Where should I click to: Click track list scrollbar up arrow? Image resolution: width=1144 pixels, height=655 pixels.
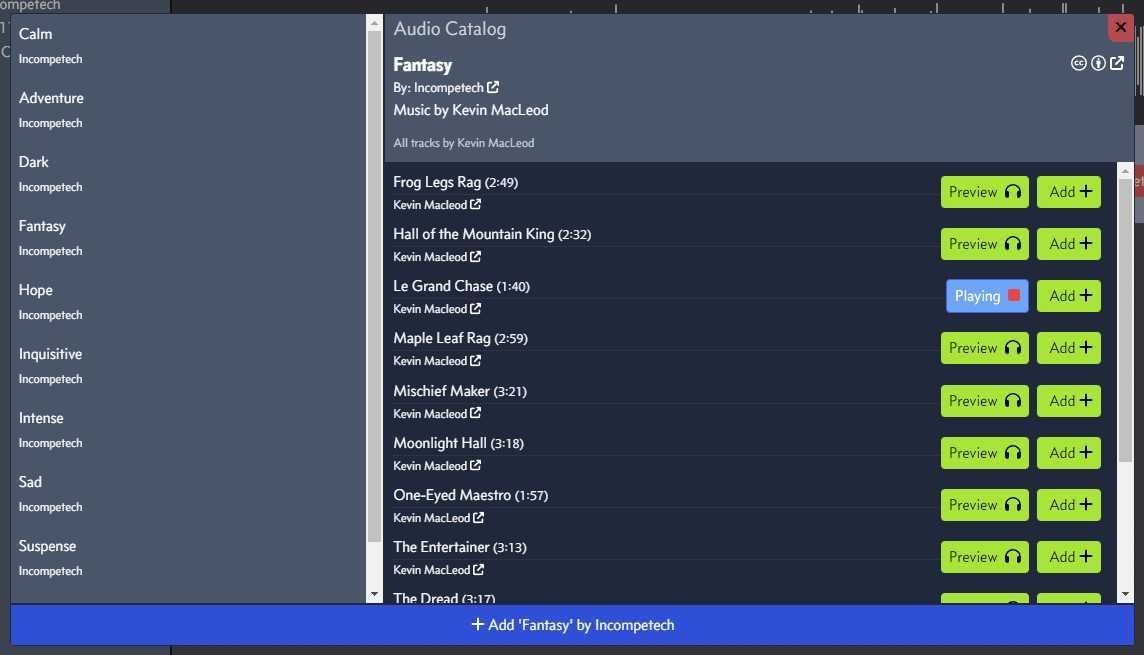pos(1125,171)
